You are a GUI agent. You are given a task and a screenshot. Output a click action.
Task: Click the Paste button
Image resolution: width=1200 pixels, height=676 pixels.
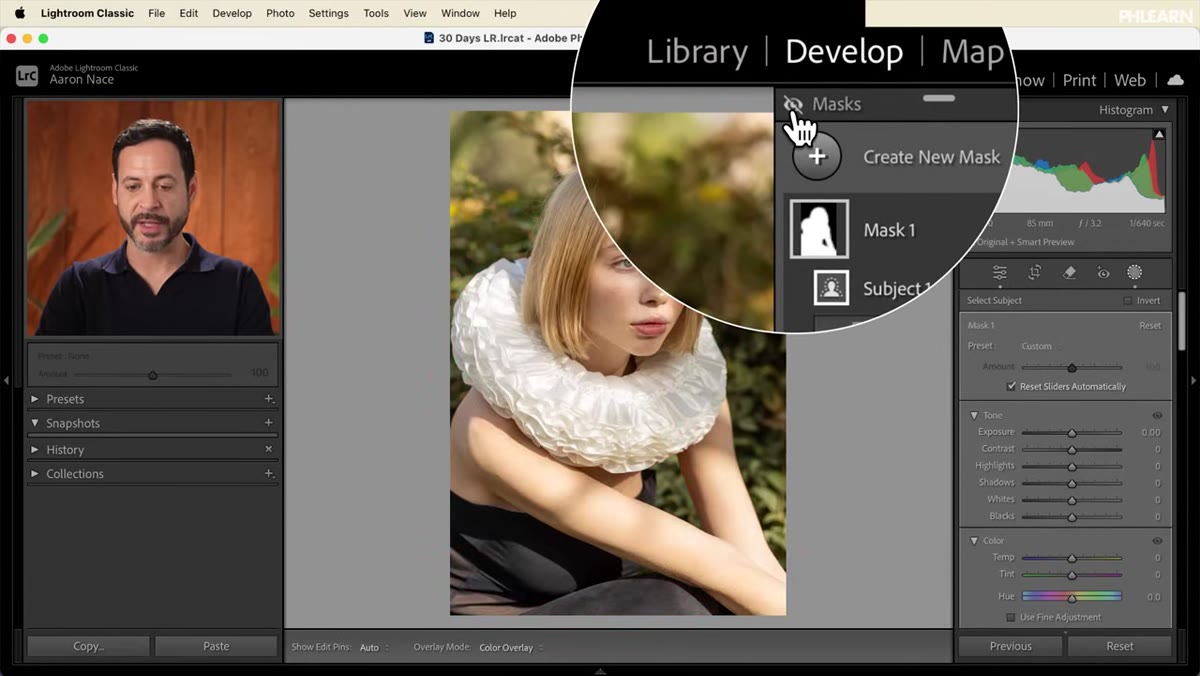click(x=216, y=646)
